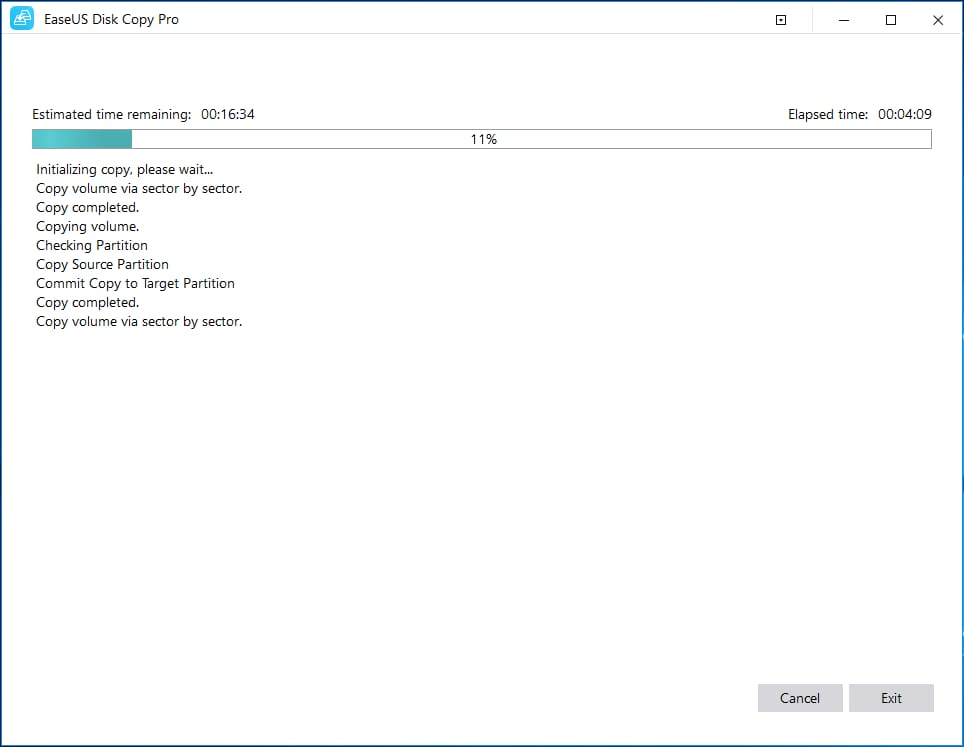Select the square dropdown icon near minimize
Screen dimensions: 964x747
780,19
